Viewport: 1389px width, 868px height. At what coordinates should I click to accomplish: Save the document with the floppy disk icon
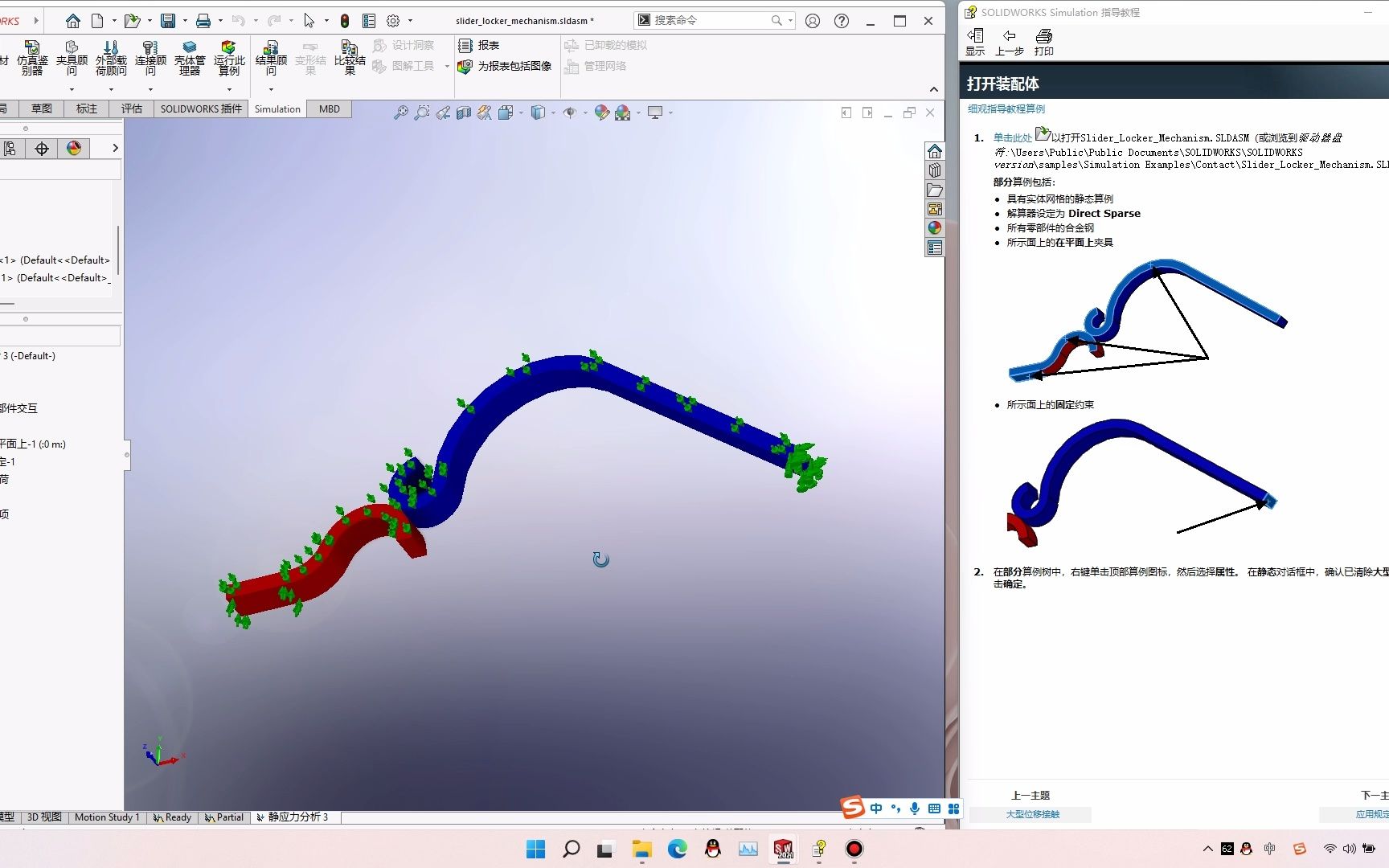pyautogui.click(x=167, y=21)
